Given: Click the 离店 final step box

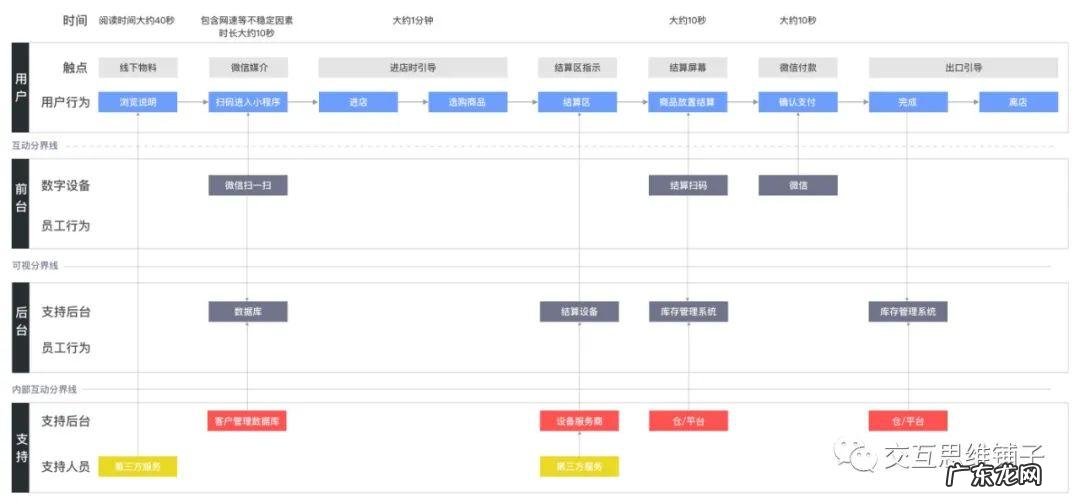Looking at the screenshot, I should (1018, 102).
